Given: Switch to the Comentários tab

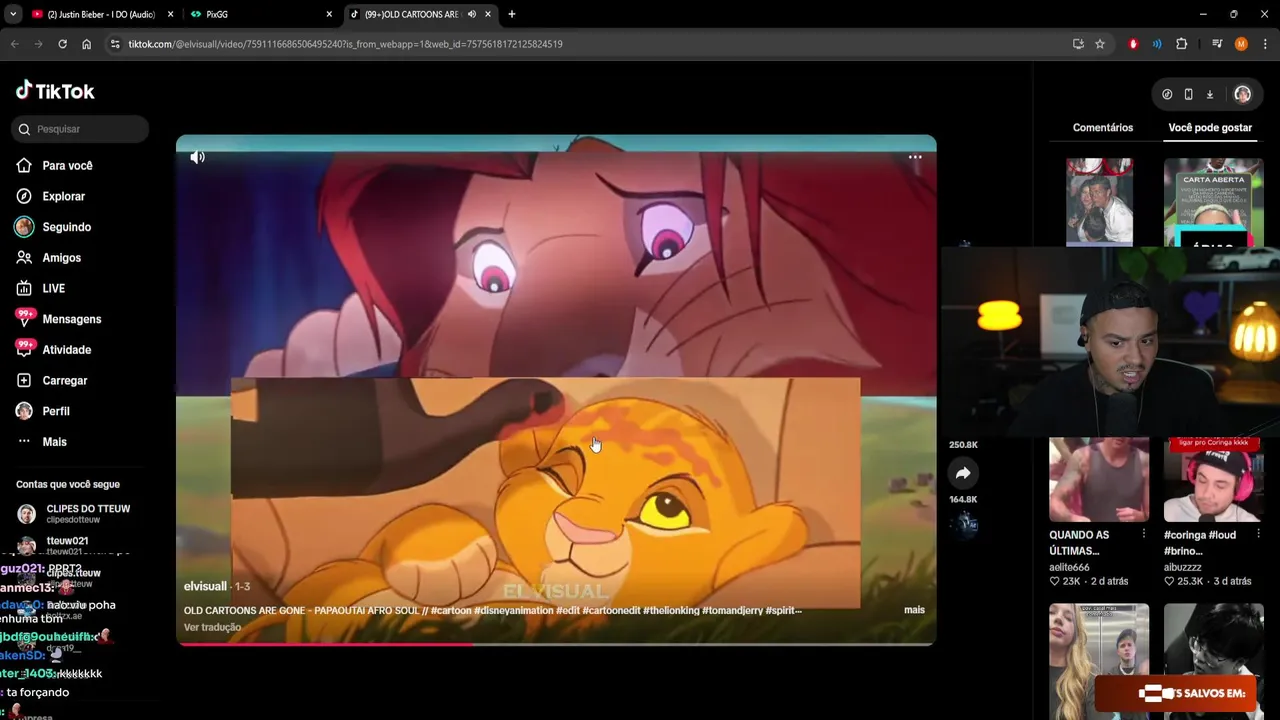Looking at the screenshot, I should tap(1103, 128).
